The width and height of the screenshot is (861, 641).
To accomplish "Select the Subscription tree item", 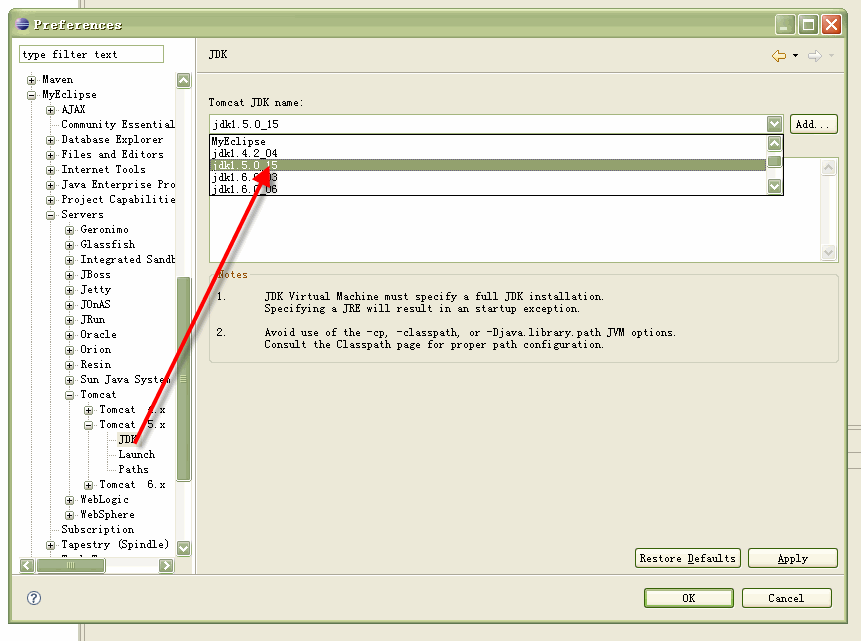I will [x=98, y=529].
